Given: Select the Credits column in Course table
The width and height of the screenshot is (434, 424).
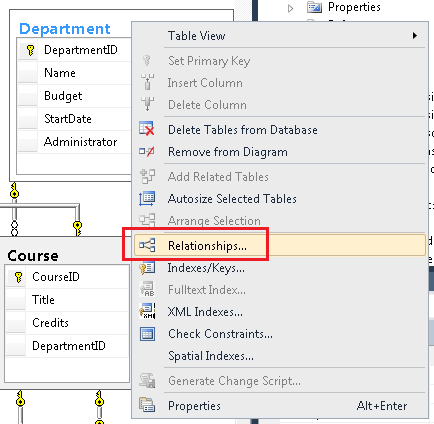Looking at the screenshot, I should pos(67,323).
